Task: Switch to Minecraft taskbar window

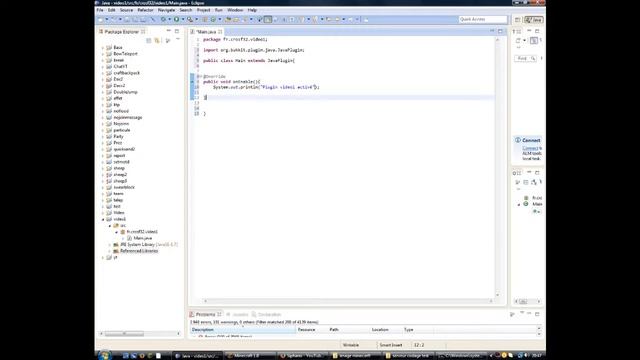Action: click(249, 356)
